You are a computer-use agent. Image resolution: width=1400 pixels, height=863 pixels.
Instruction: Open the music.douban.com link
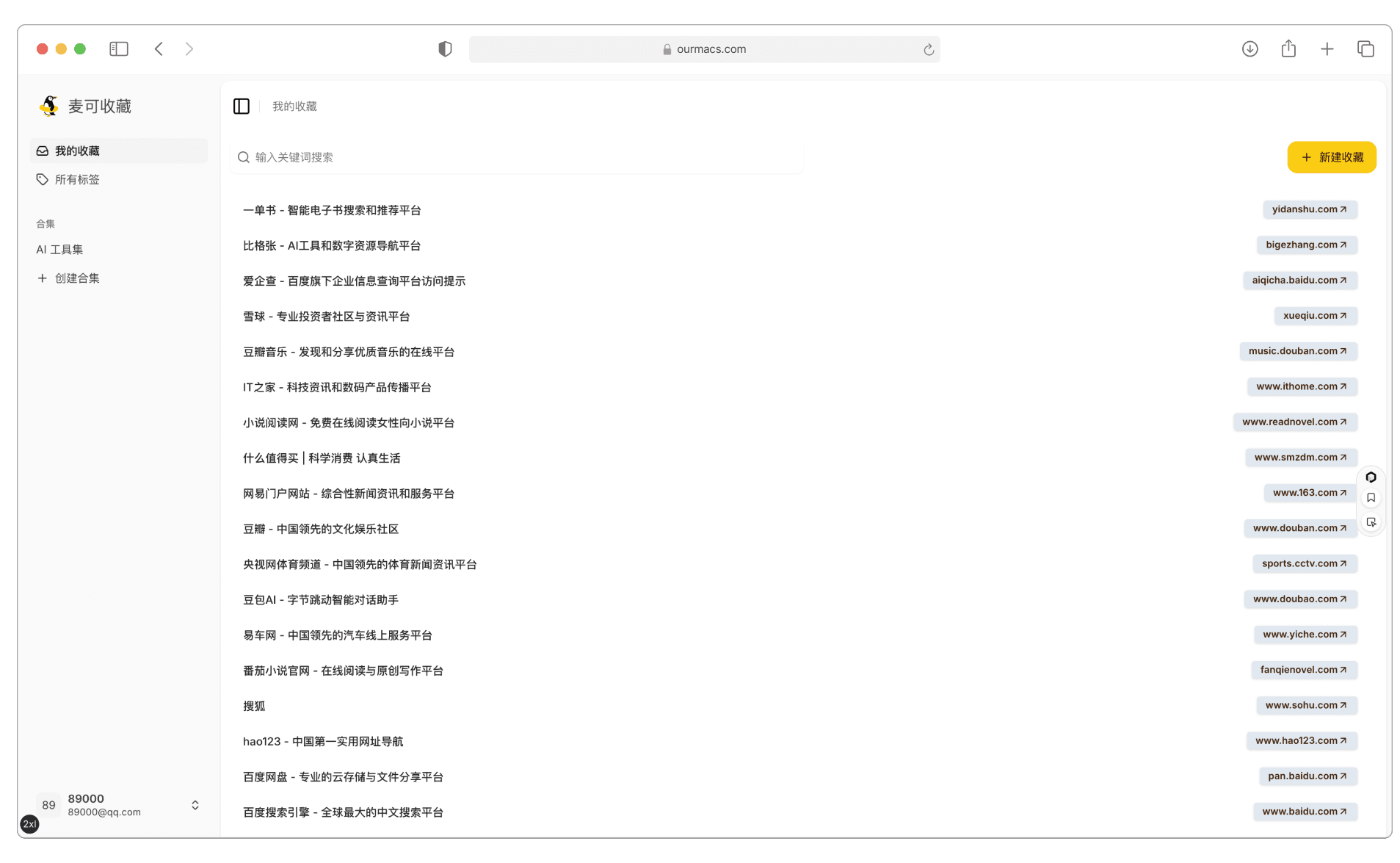point(1298,351)
